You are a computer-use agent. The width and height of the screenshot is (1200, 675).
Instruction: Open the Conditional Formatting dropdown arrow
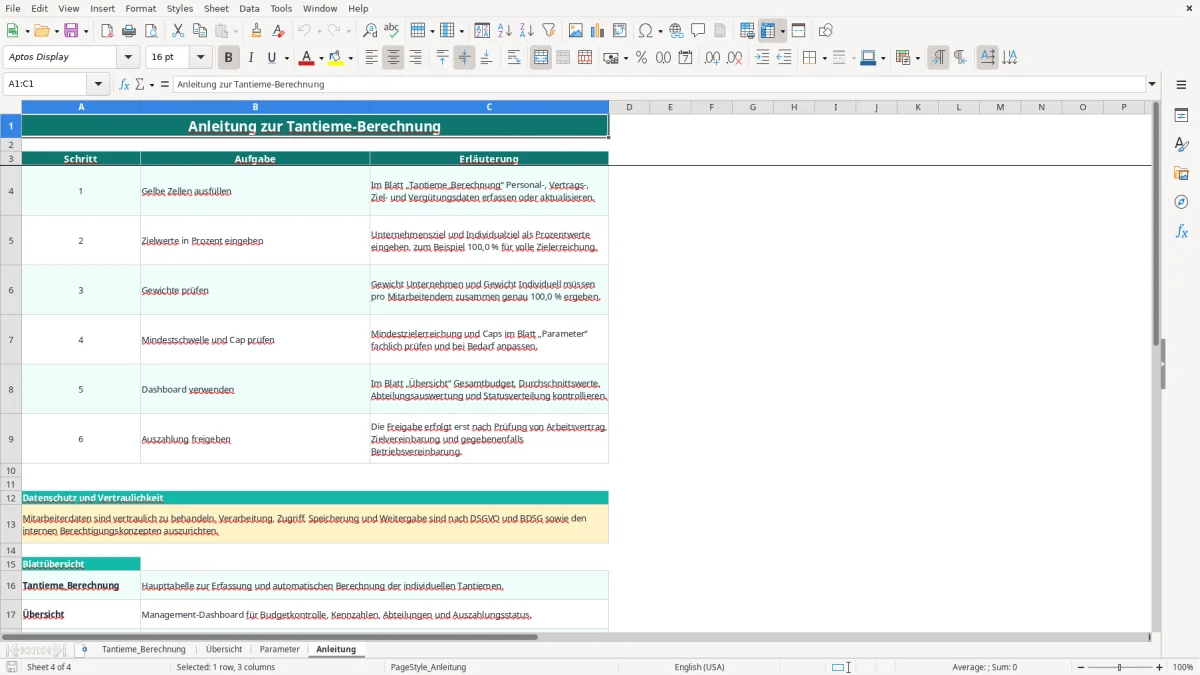pos(917,58)
